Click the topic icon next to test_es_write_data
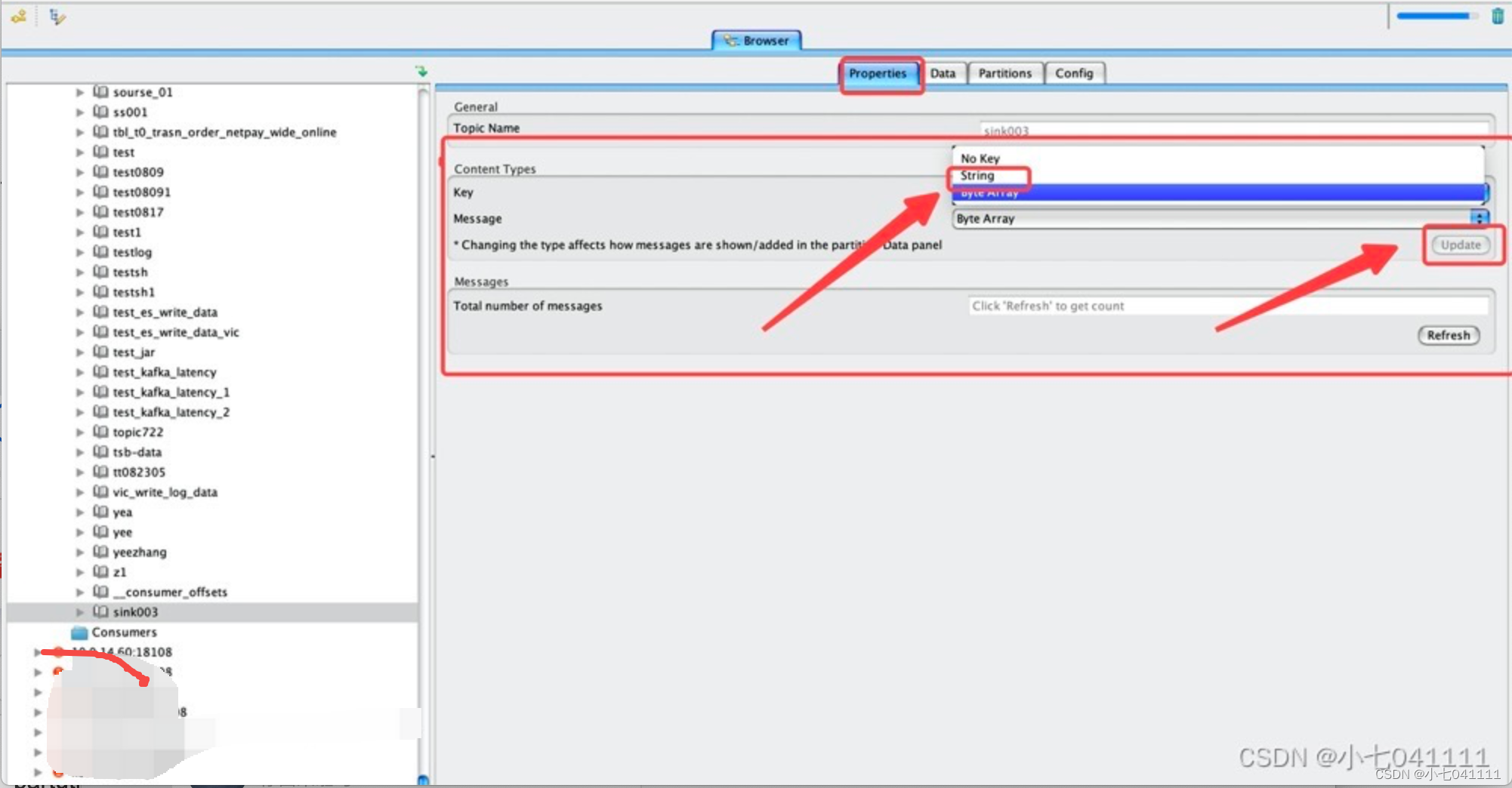Screen dimensions: 1512x788 (100, 312)
